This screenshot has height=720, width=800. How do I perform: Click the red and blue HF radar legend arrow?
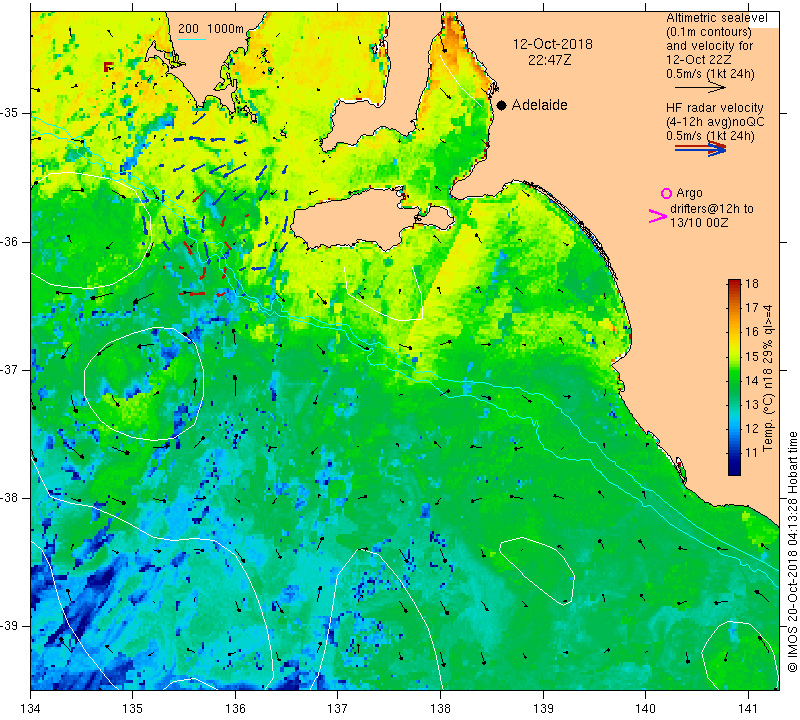point(700,148)
